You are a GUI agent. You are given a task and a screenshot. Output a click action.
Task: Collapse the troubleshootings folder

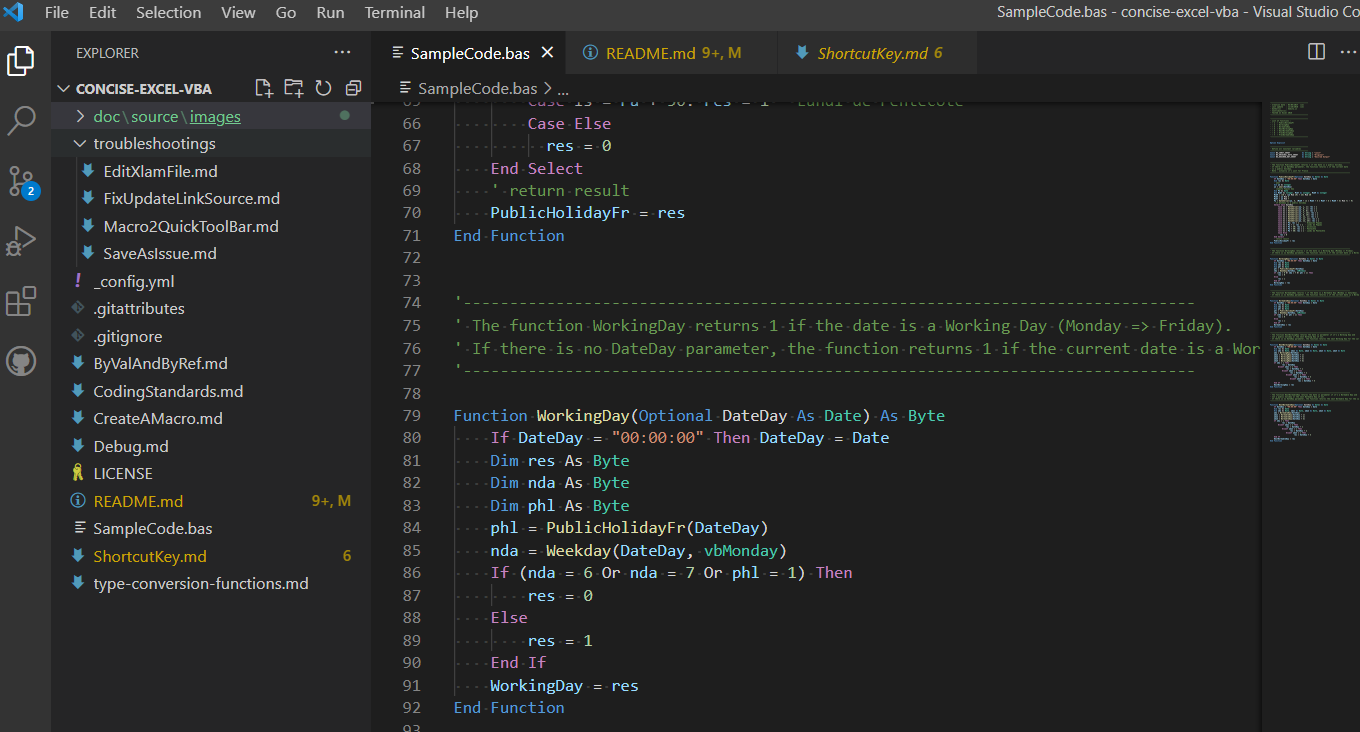tap(211, 144)
